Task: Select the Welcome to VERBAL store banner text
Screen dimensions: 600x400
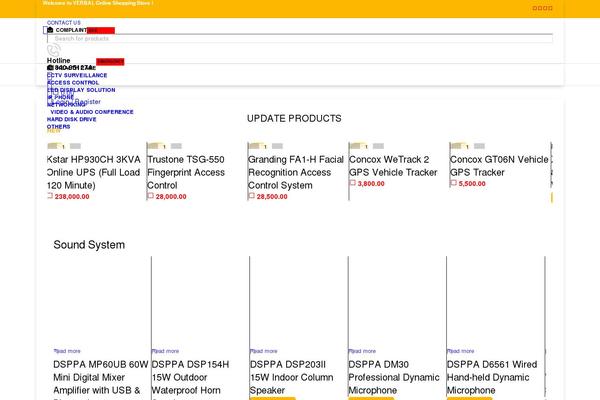Action: pos(98,3)
